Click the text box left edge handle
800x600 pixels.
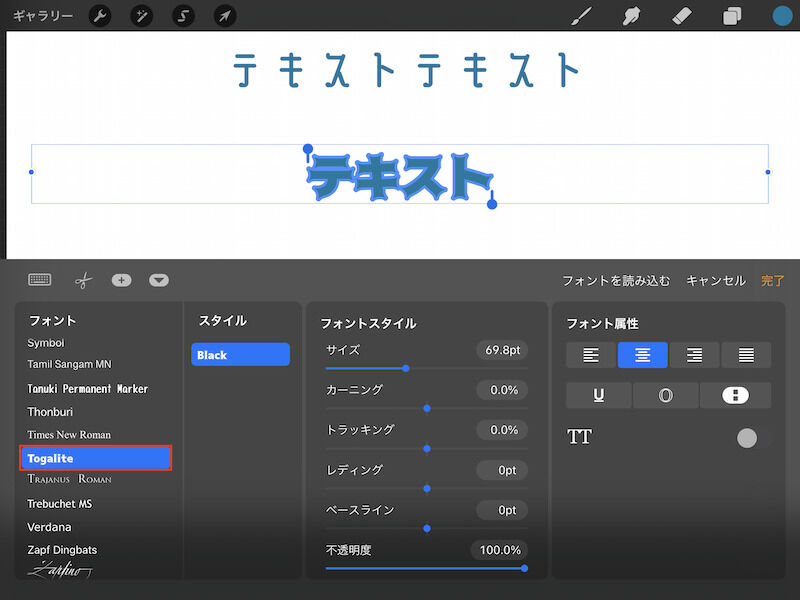[x=32, y=172]
